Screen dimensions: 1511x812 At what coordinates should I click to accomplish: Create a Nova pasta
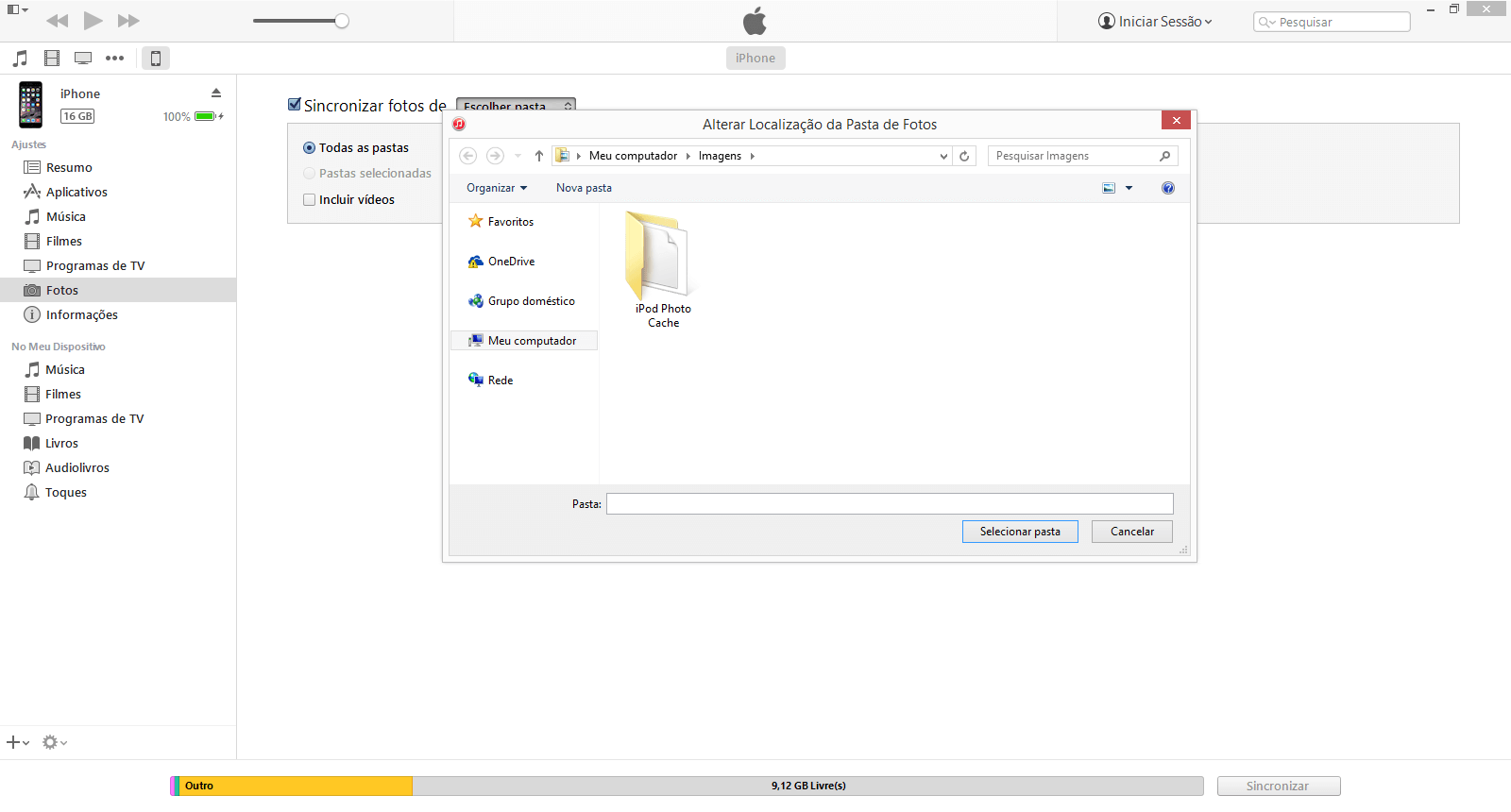584,188
